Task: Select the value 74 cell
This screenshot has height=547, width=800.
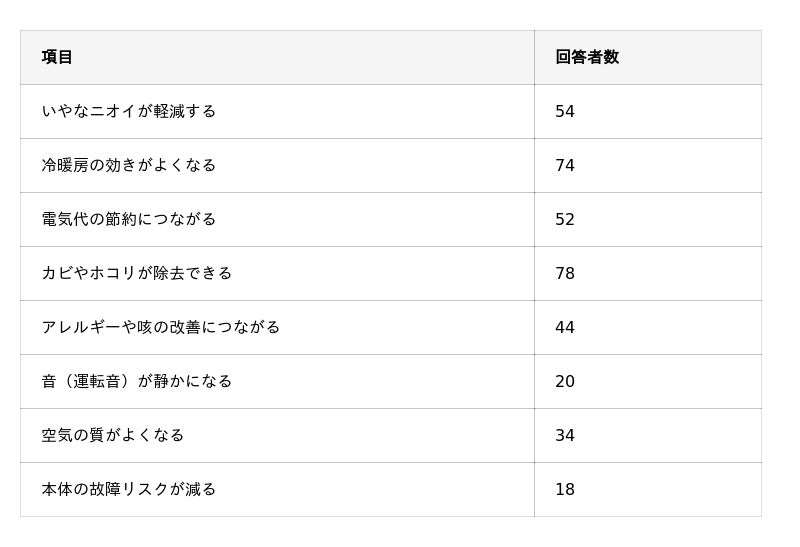Action: (565, 165)
